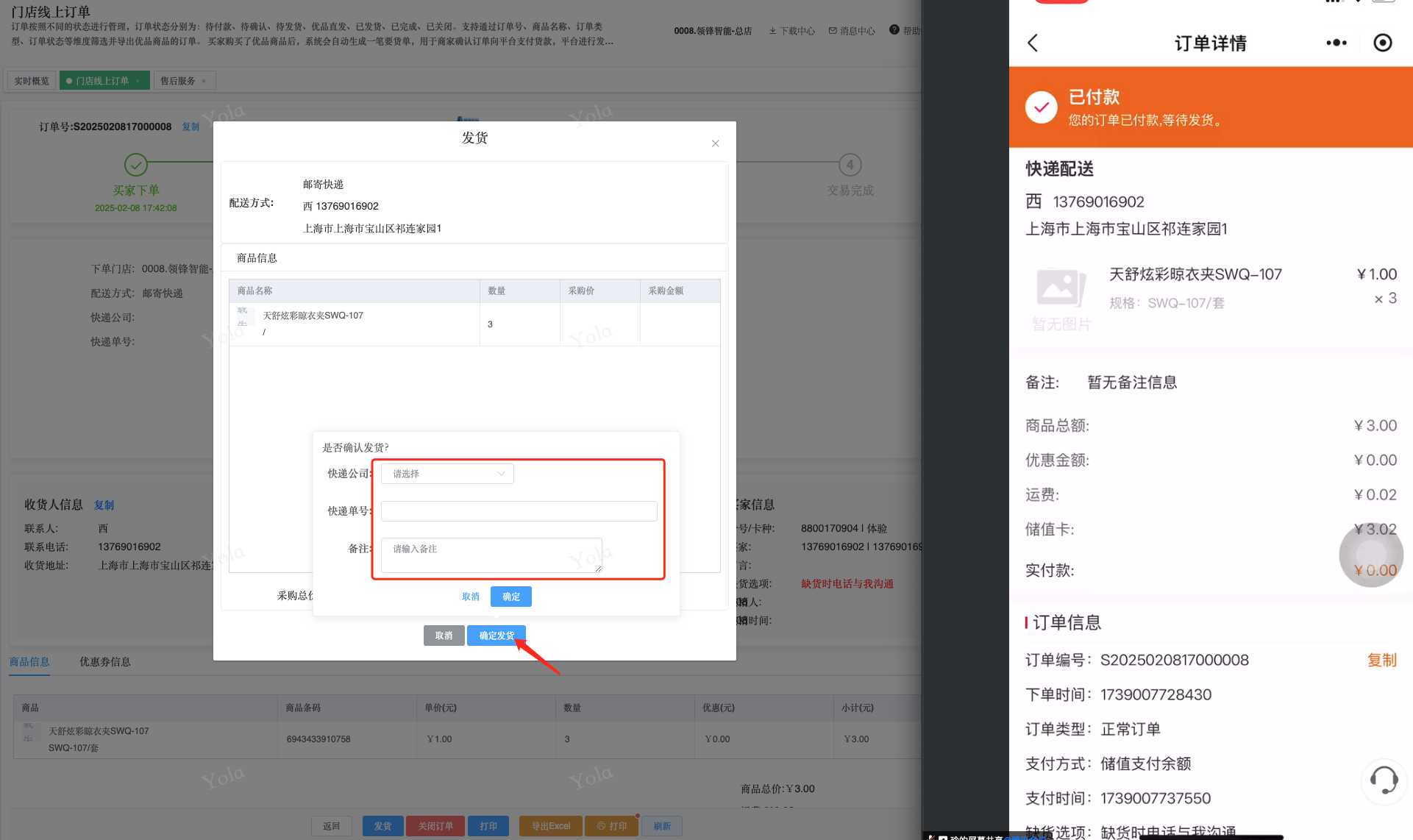Tap orange 复制 next to order number
The height and width of the screenshot is (840, 1413).
[x=1381, y=661]
